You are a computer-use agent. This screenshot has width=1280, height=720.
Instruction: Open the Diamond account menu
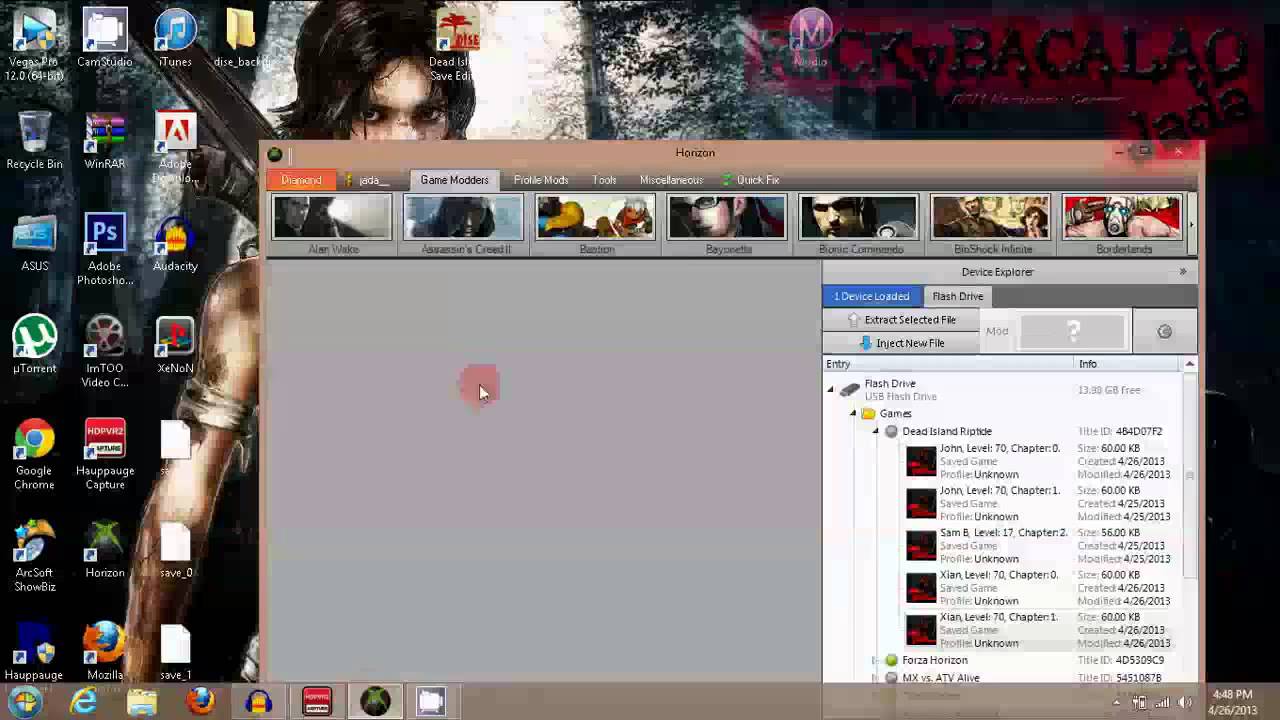(301, 180)
